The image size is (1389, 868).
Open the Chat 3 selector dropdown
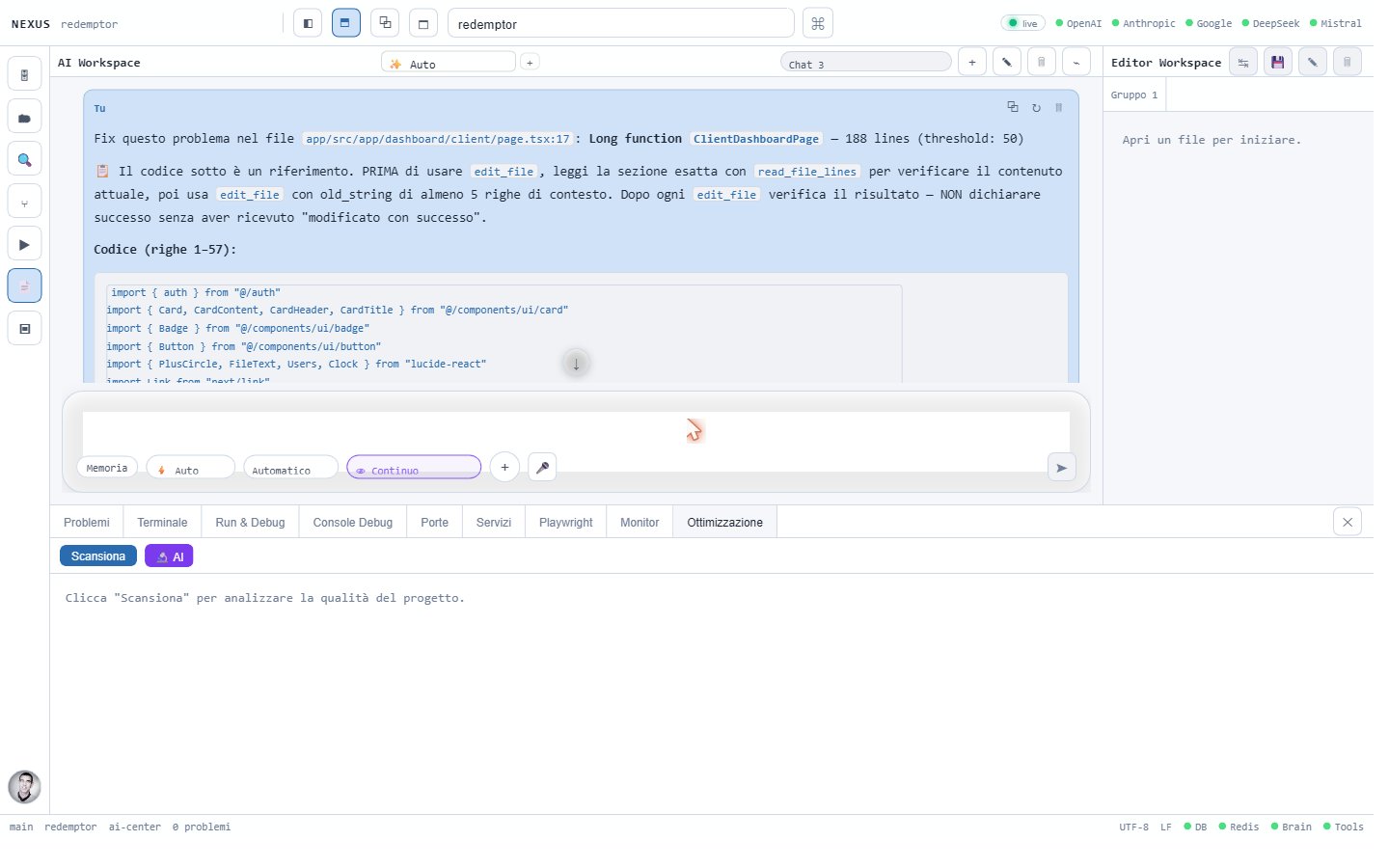pyautogui.click(x=866, y=63)
